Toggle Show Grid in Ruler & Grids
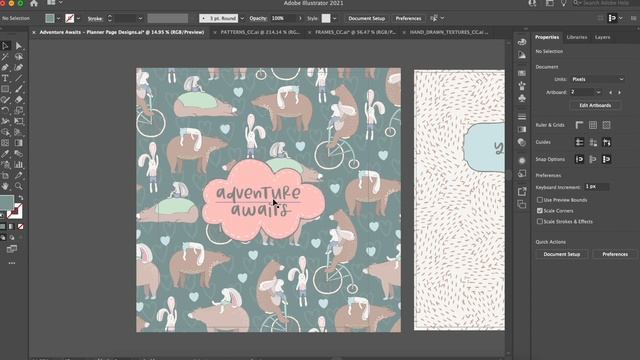The width and height of the screenshot is (640, 360). pos(593,125)
